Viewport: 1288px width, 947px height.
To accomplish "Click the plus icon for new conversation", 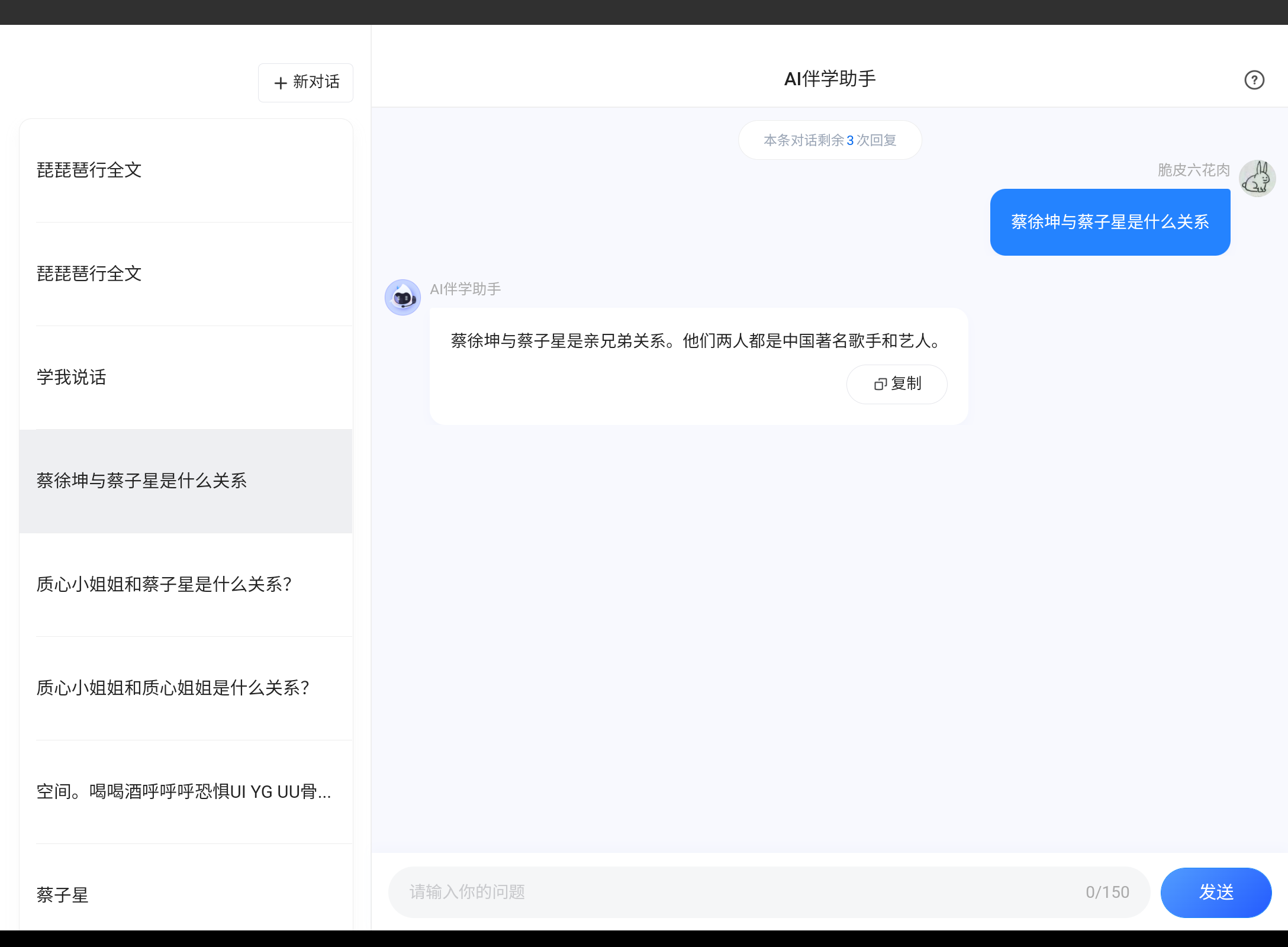I will point(281,83).
